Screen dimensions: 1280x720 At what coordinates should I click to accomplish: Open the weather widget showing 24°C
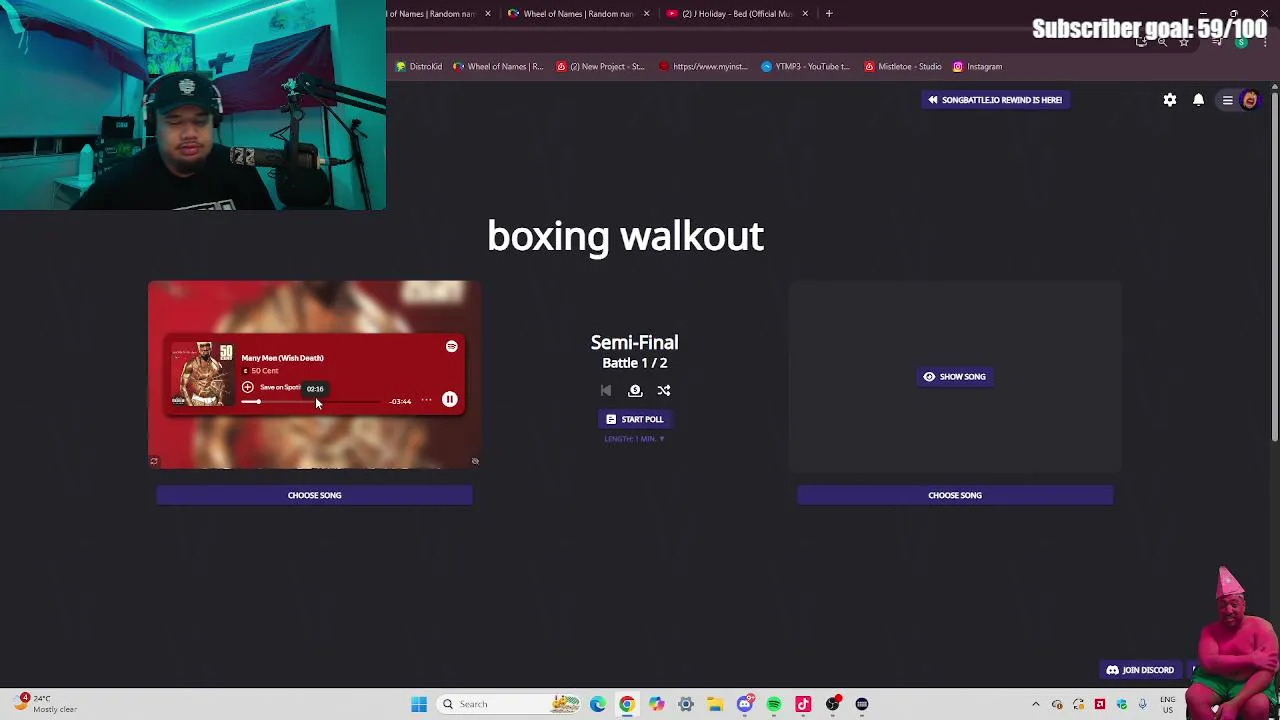pos(45,704)
